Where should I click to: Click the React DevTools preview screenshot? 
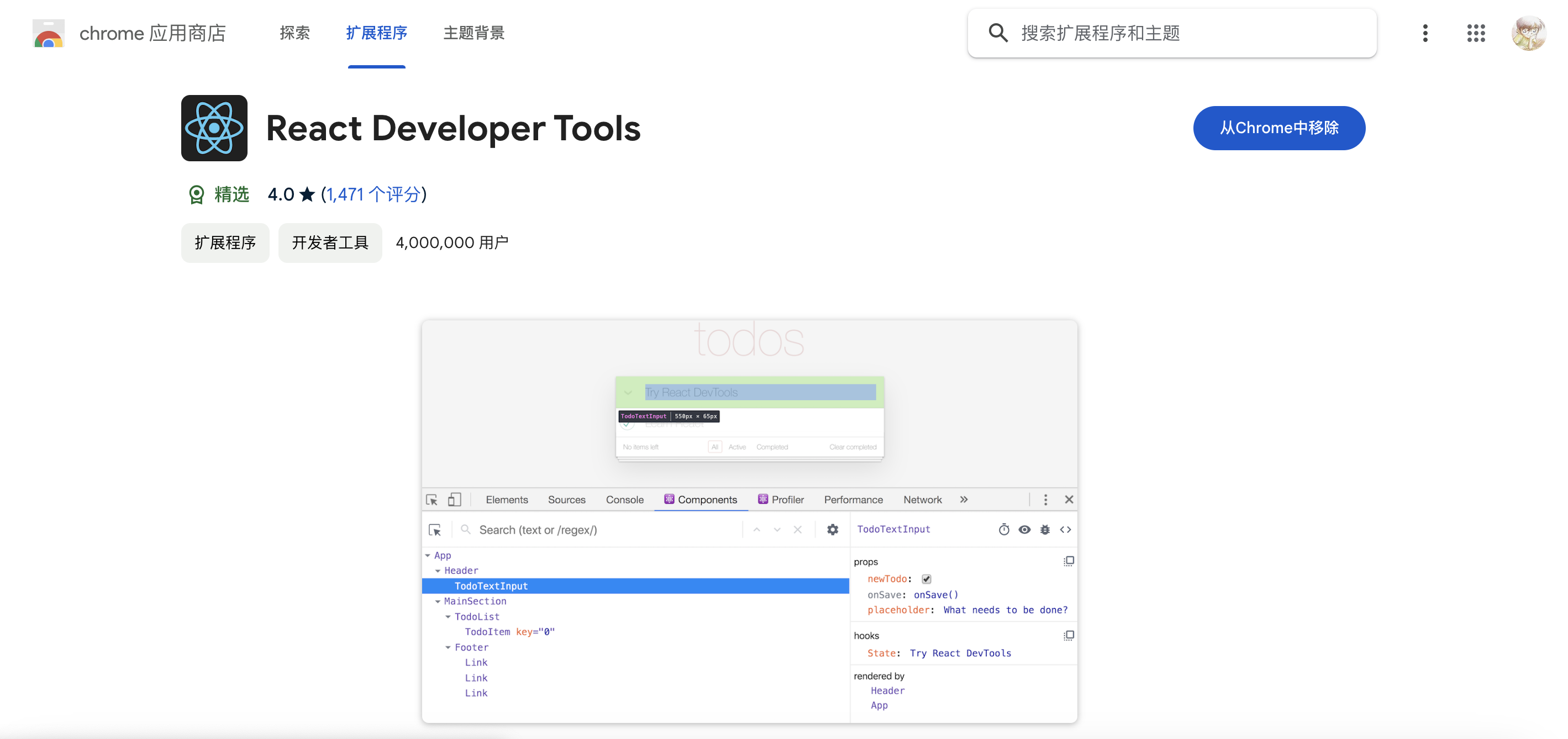pos(749,522)
